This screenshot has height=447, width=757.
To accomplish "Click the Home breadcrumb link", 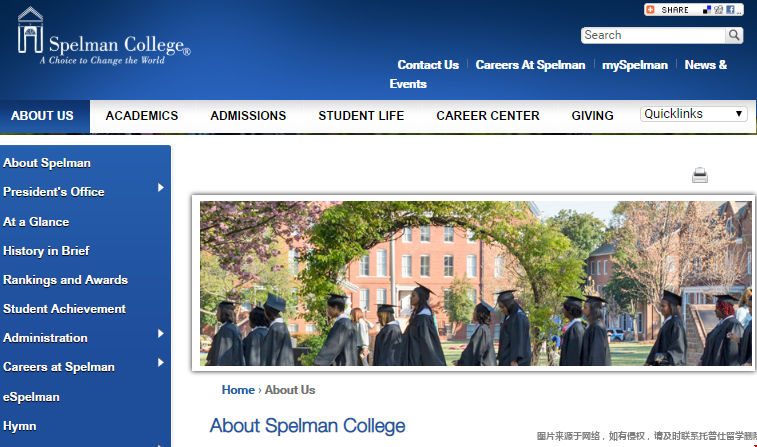I will [x=238, y=390].
